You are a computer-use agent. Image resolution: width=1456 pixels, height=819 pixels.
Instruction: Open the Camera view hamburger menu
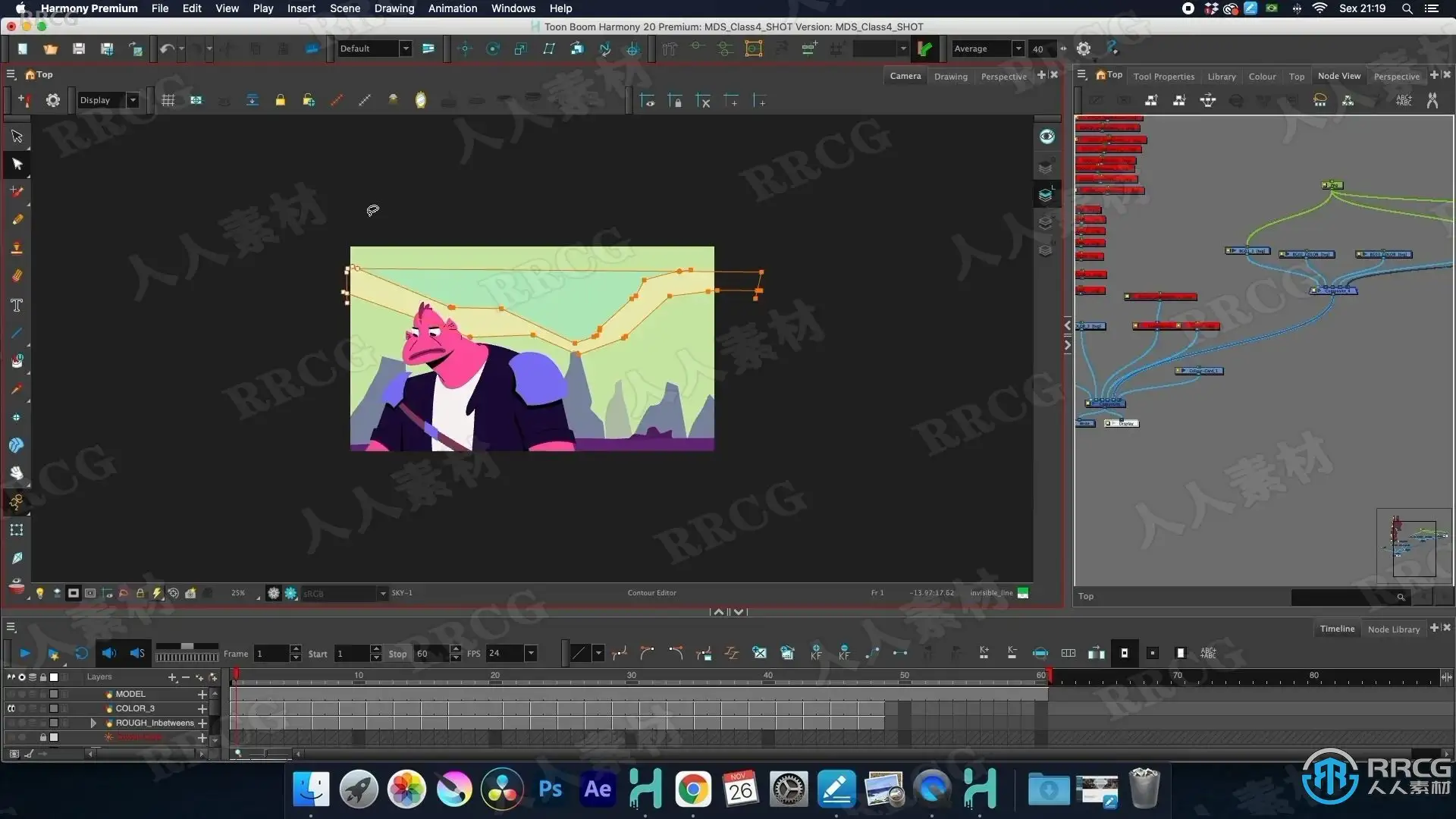(11, 74)
